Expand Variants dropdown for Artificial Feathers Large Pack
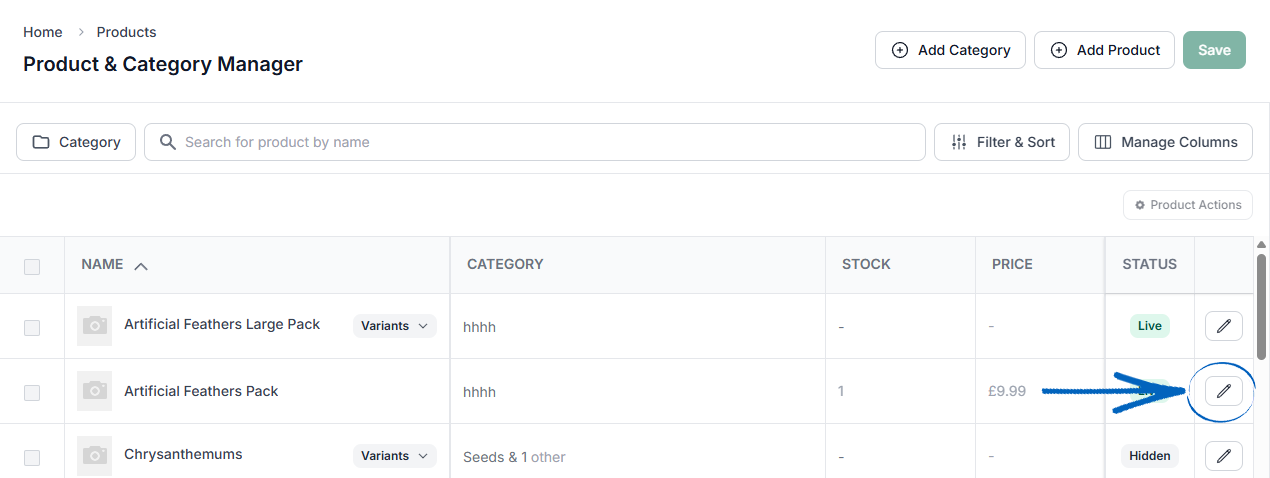Screen dimensions: 1270x478 (x=395, y=326)
